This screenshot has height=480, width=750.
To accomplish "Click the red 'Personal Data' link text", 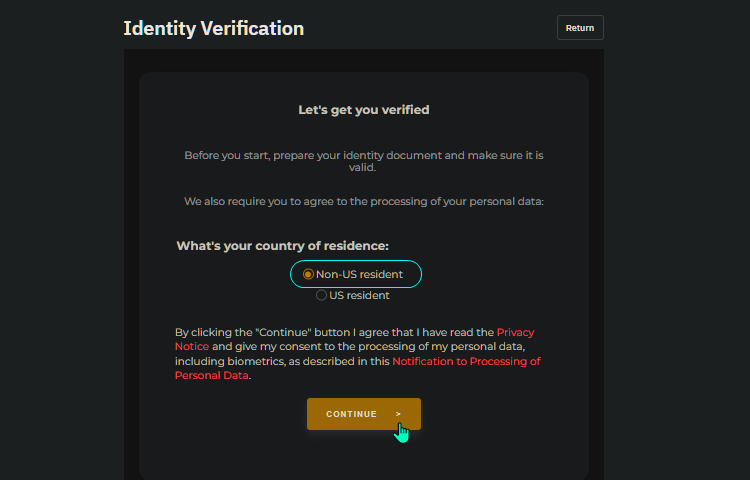I will tap(211, 376).
